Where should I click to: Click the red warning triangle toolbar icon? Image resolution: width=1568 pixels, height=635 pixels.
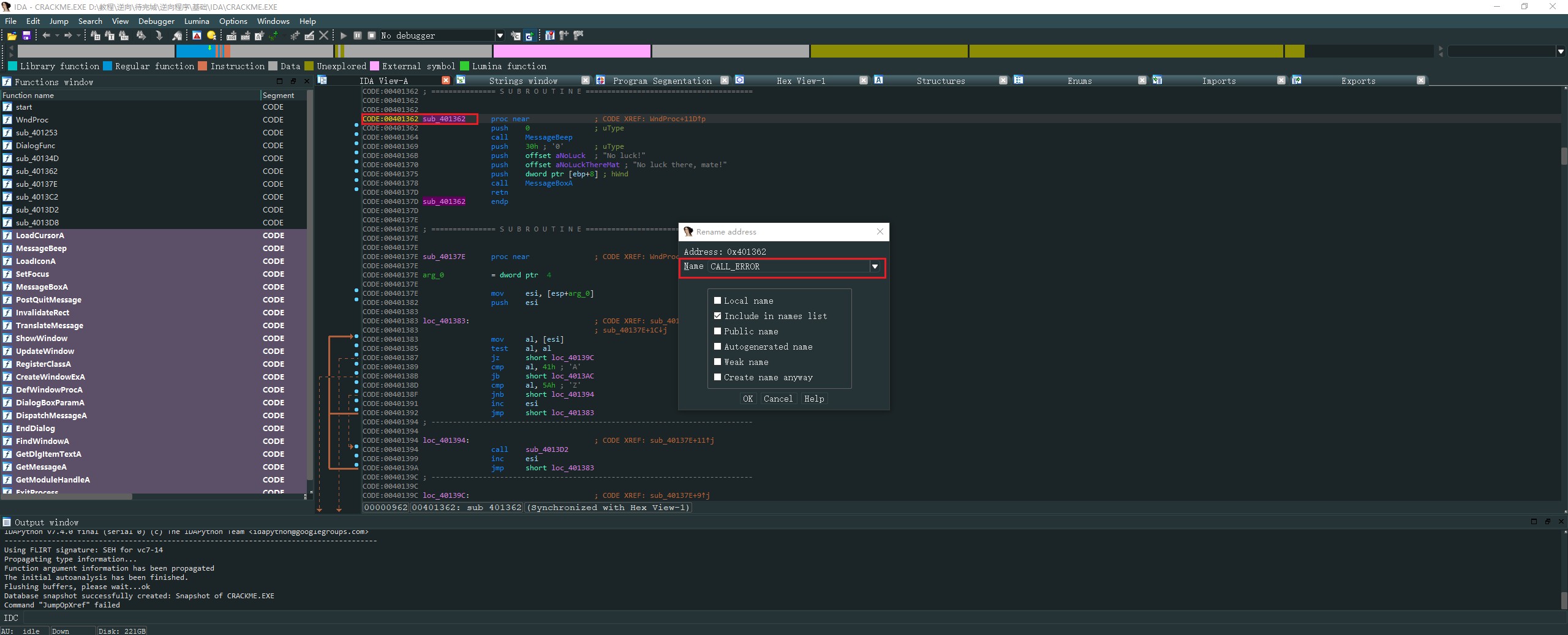point(197,36)
